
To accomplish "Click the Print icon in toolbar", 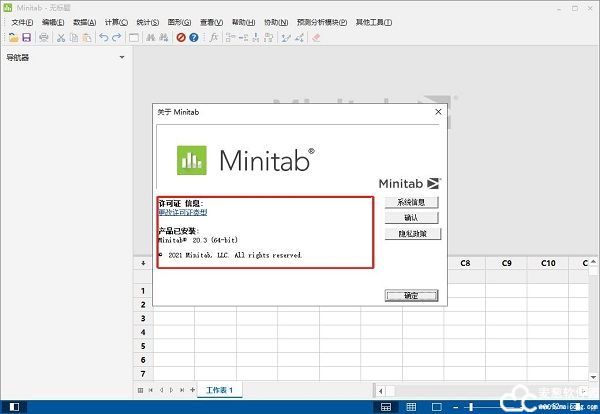I will (44, 37).
